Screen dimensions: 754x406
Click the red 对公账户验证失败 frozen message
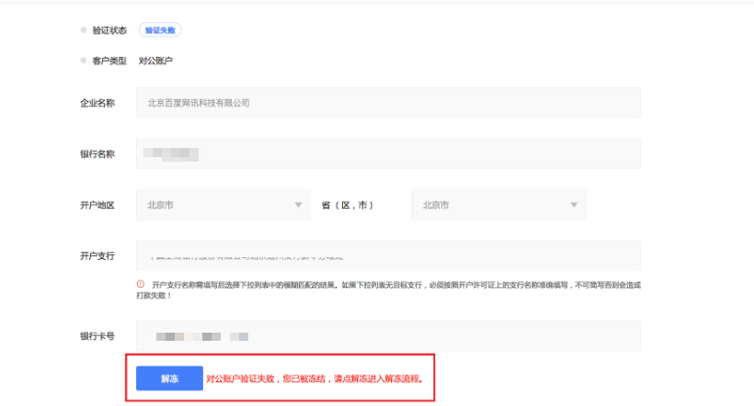[315, 379]
